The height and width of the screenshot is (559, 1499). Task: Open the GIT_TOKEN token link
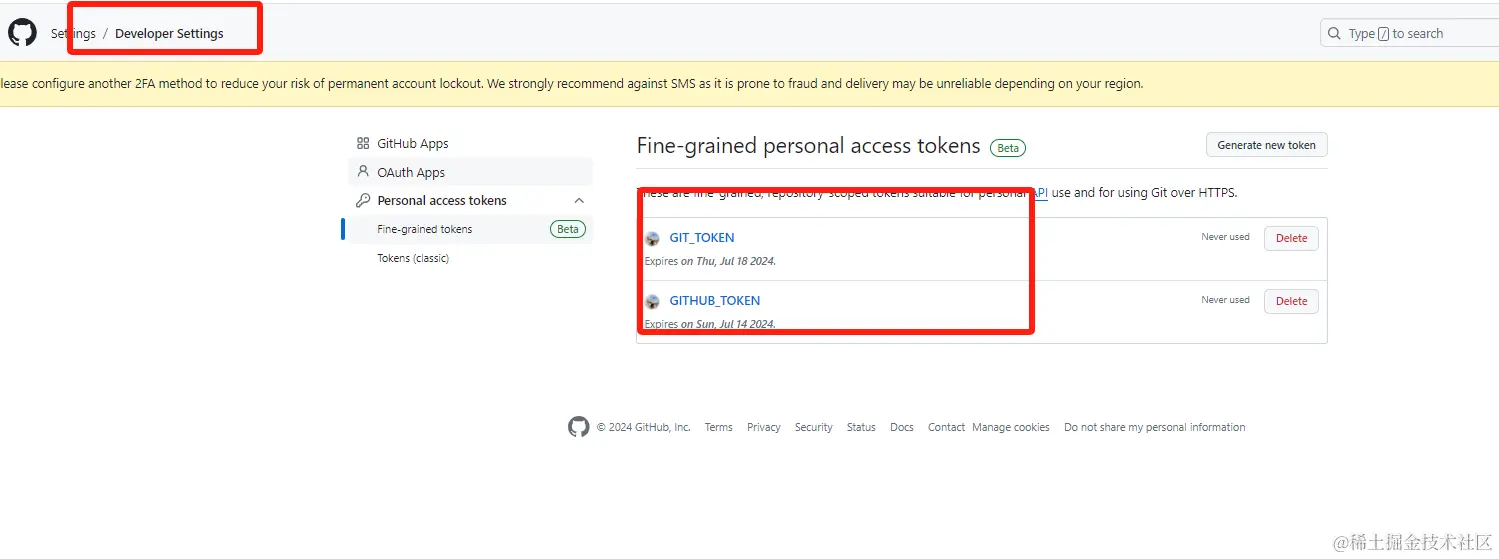(x=702, y=238)
